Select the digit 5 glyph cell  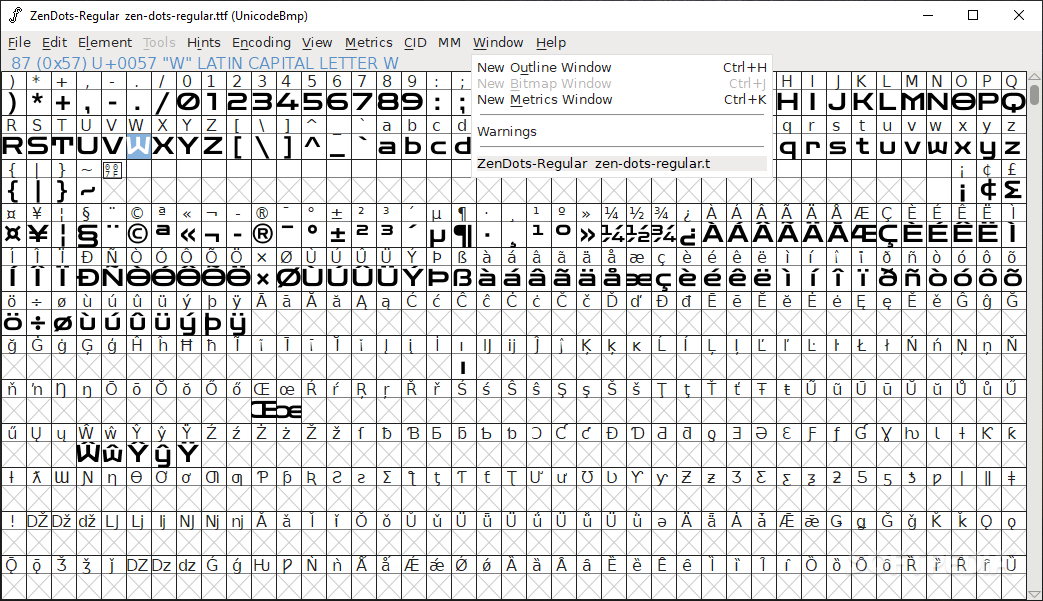point(313,102)
